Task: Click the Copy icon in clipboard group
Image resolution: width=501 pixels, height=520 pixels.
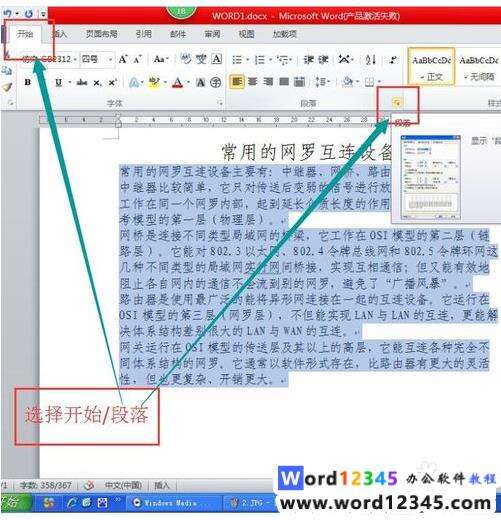Action: [7, 70]
